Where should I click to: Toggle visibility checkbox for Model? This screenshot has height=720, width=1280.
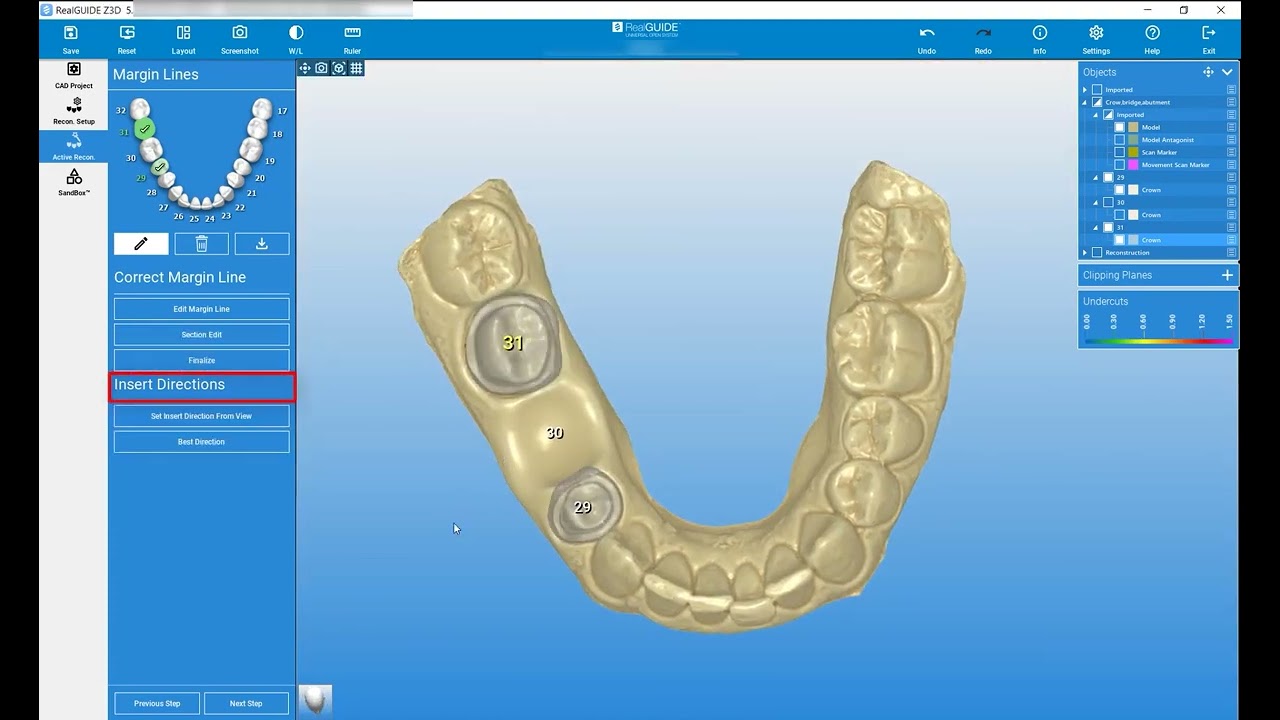click(1120, 127)
